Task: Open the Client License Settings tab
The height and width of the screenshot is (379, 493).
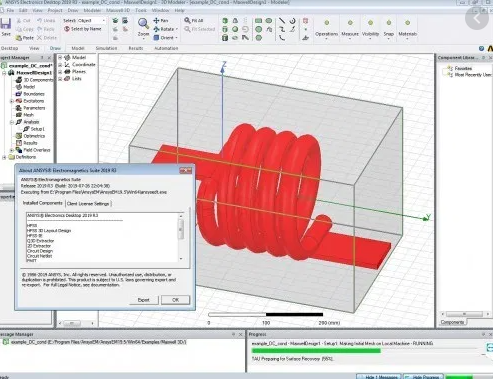Action: click(x=88, y=204)
